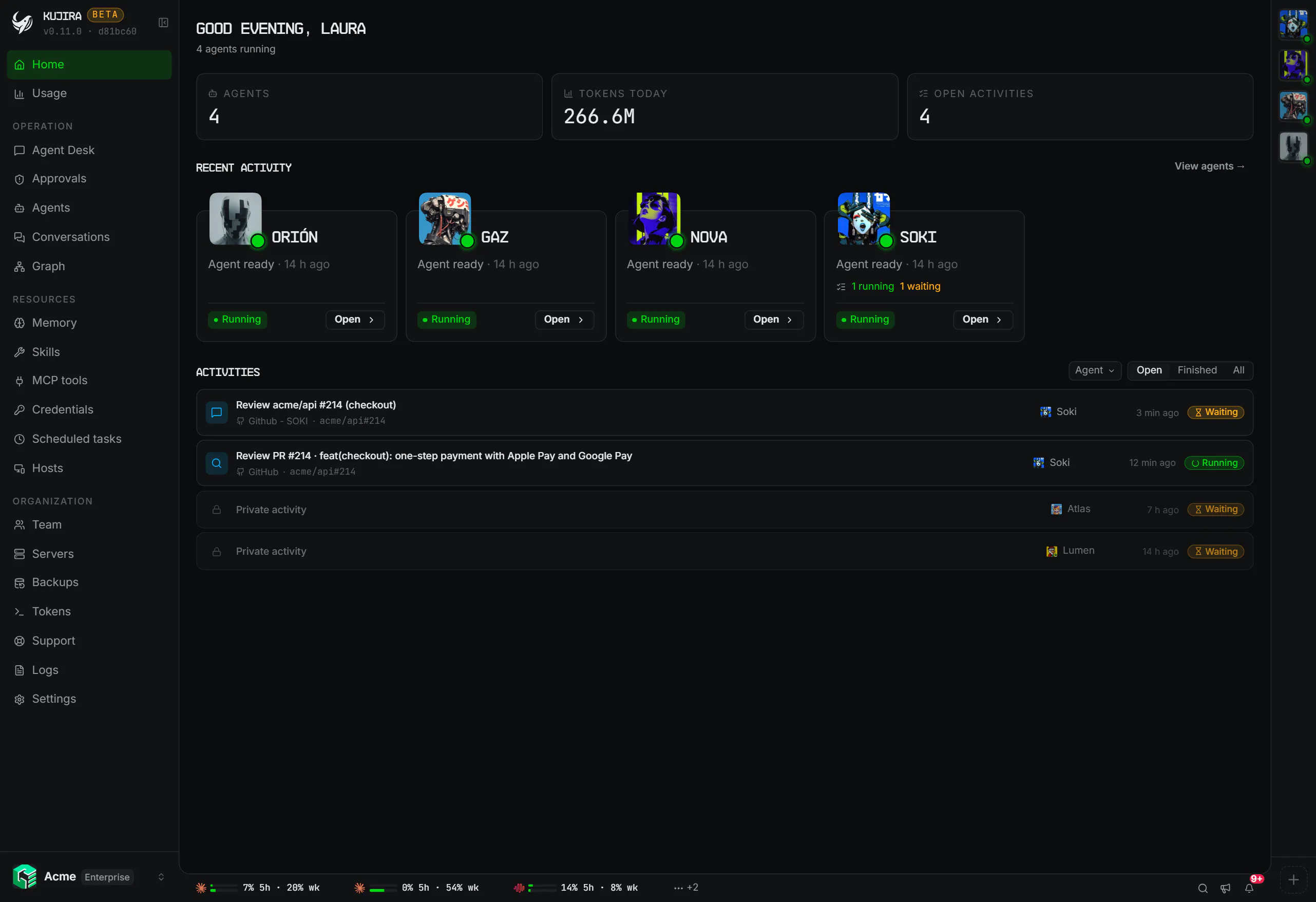The image size is (1316, 902).
Task: Switch activities filter to All
Action: point(1238,370)
